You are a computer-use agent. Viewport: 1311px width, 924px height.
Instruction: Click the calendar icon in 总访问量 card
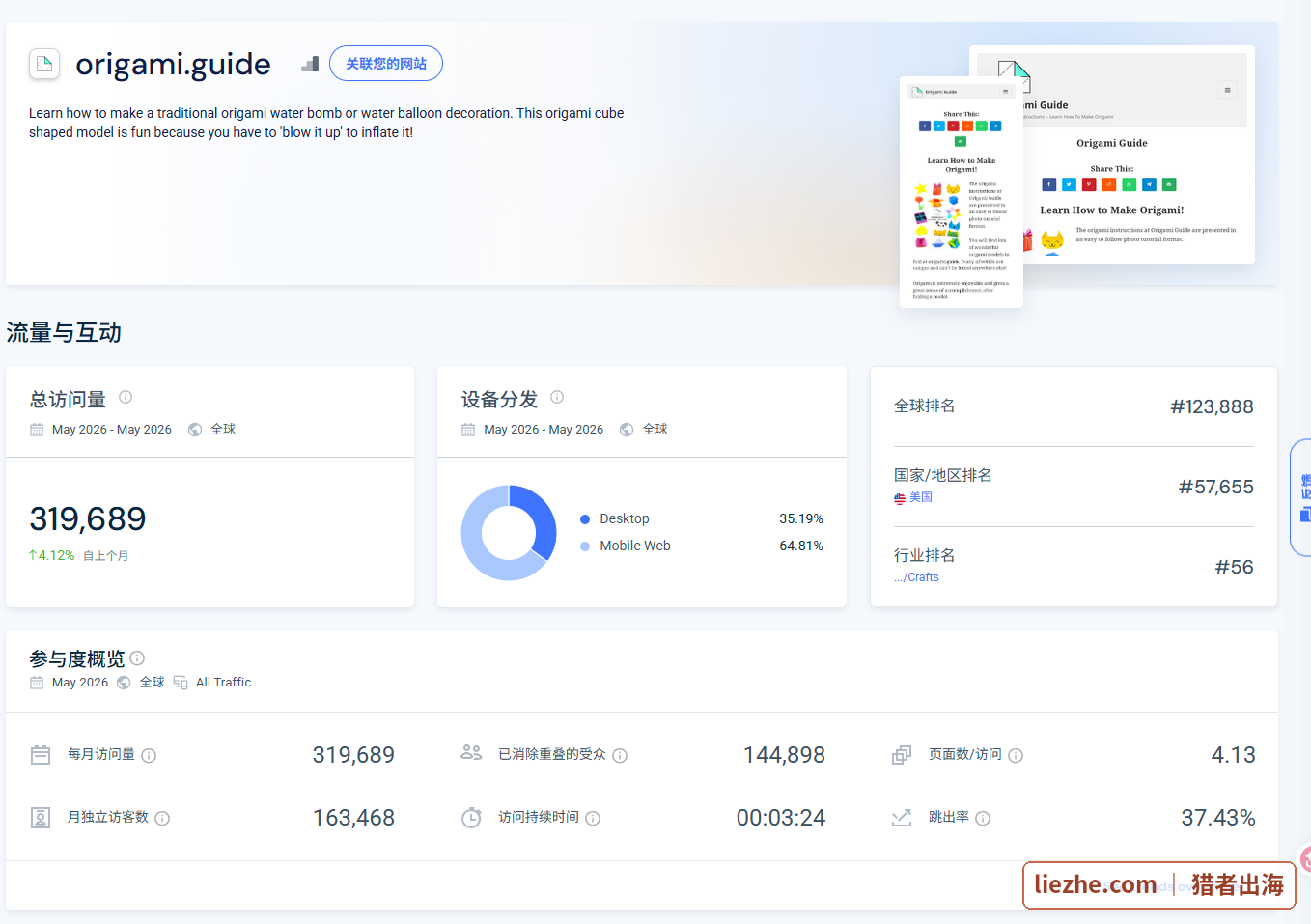37,430
